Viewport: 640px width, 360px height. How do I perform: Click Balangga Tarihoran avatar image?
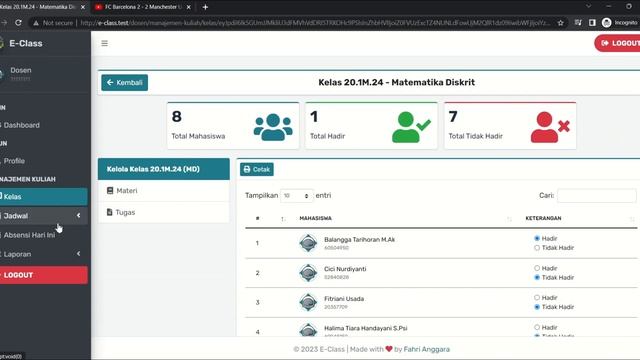[308, 243]
